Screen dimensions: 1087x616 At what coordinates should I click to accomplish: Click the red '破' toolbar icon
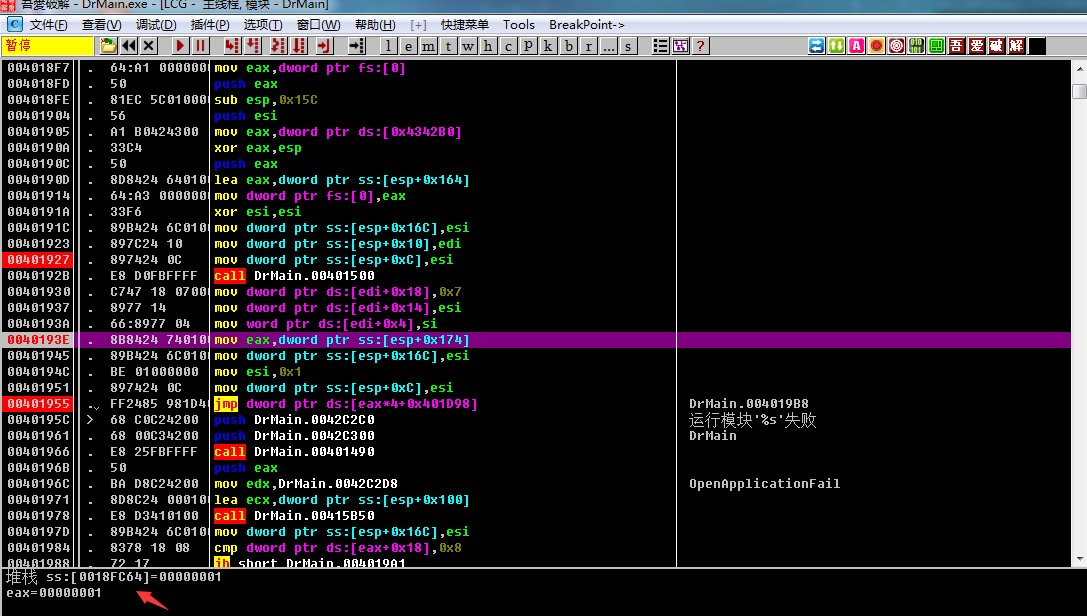pyautogui.click(x=997, y=46)
